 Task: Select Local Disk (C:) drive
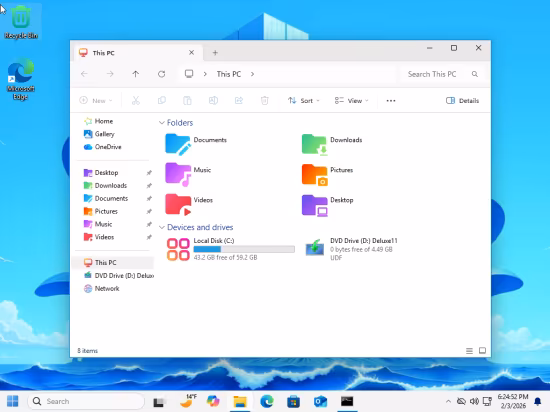click(x=230, y=249)
